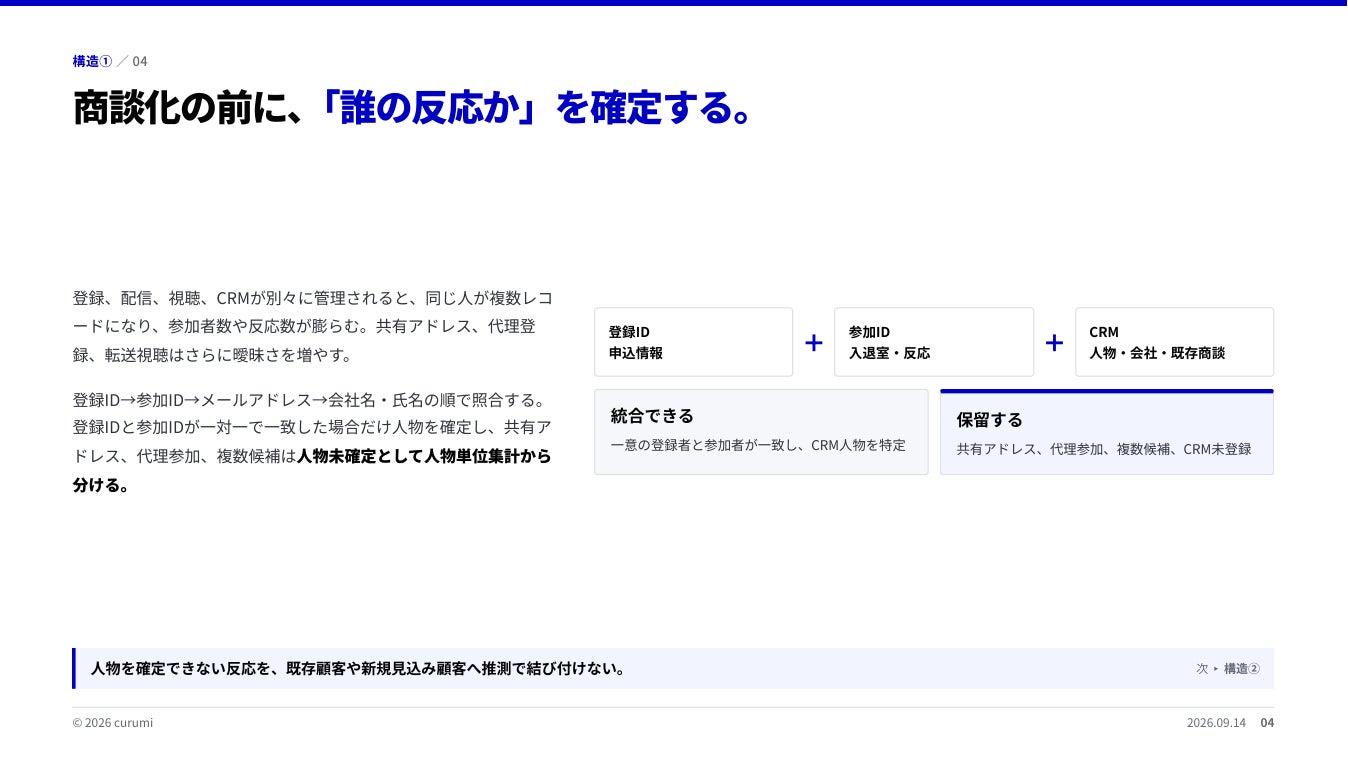The height and width of the screenshot is (757, 1348).
Task: Click the blue plus between 登録ID and 参加ID
Action: (x=814, y=342)
